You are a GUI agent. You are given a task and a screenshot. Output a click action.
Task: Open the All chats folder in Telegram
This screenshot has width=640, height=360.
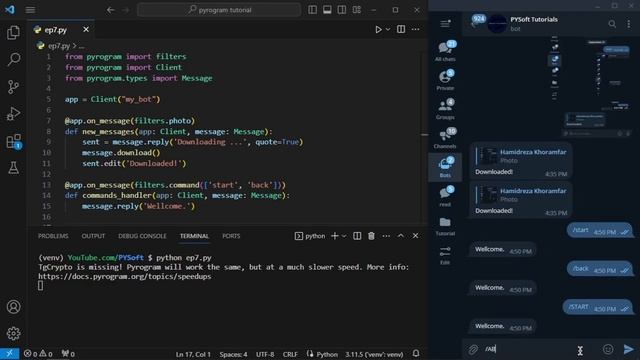coord(445,51)
